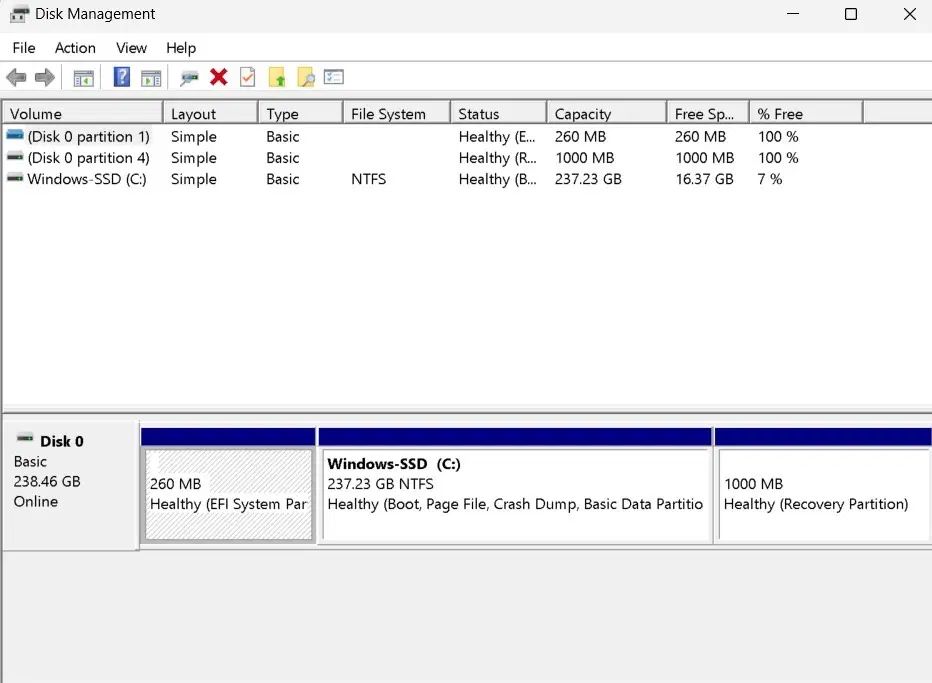This screenshot has width=932, height=683.
Task: Click the Healthy (E... status cell
Action: (497, 137)
